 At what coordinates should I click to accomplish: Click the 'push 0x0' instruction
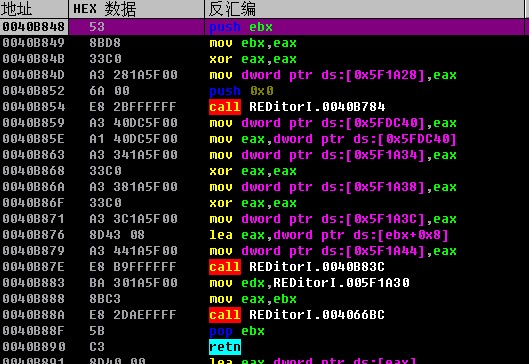point(241,91)
